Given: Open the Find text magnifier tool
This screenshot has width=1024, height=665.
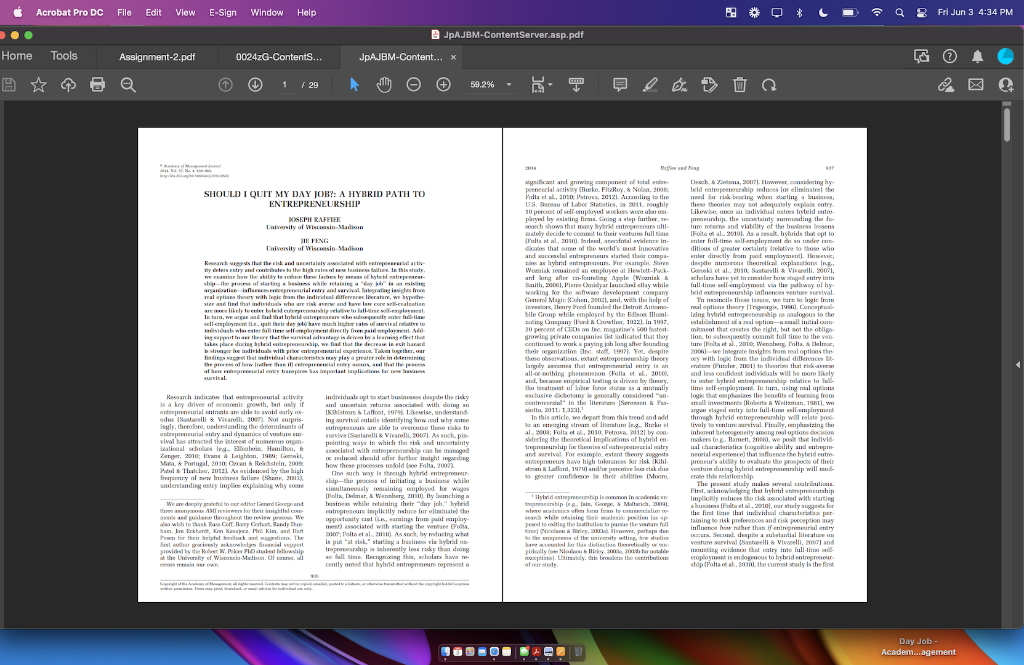Looking at the screenshot, I should click(128, 85).
